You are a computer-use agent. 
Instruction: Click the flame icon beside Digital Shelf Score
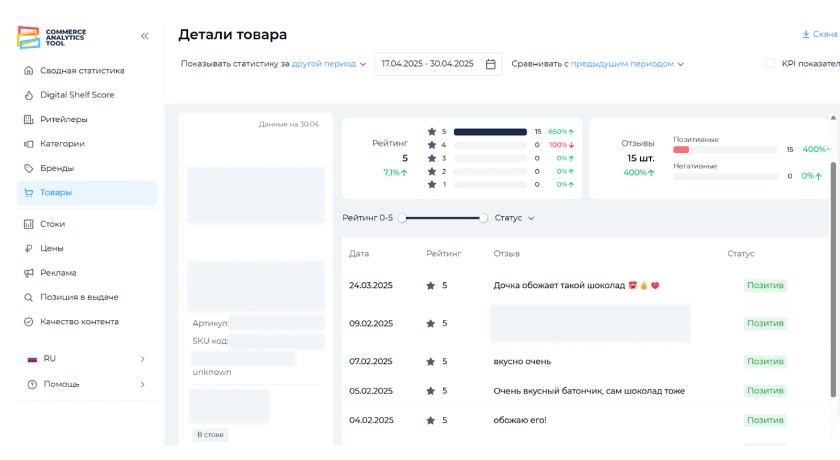tap(28, 95)
